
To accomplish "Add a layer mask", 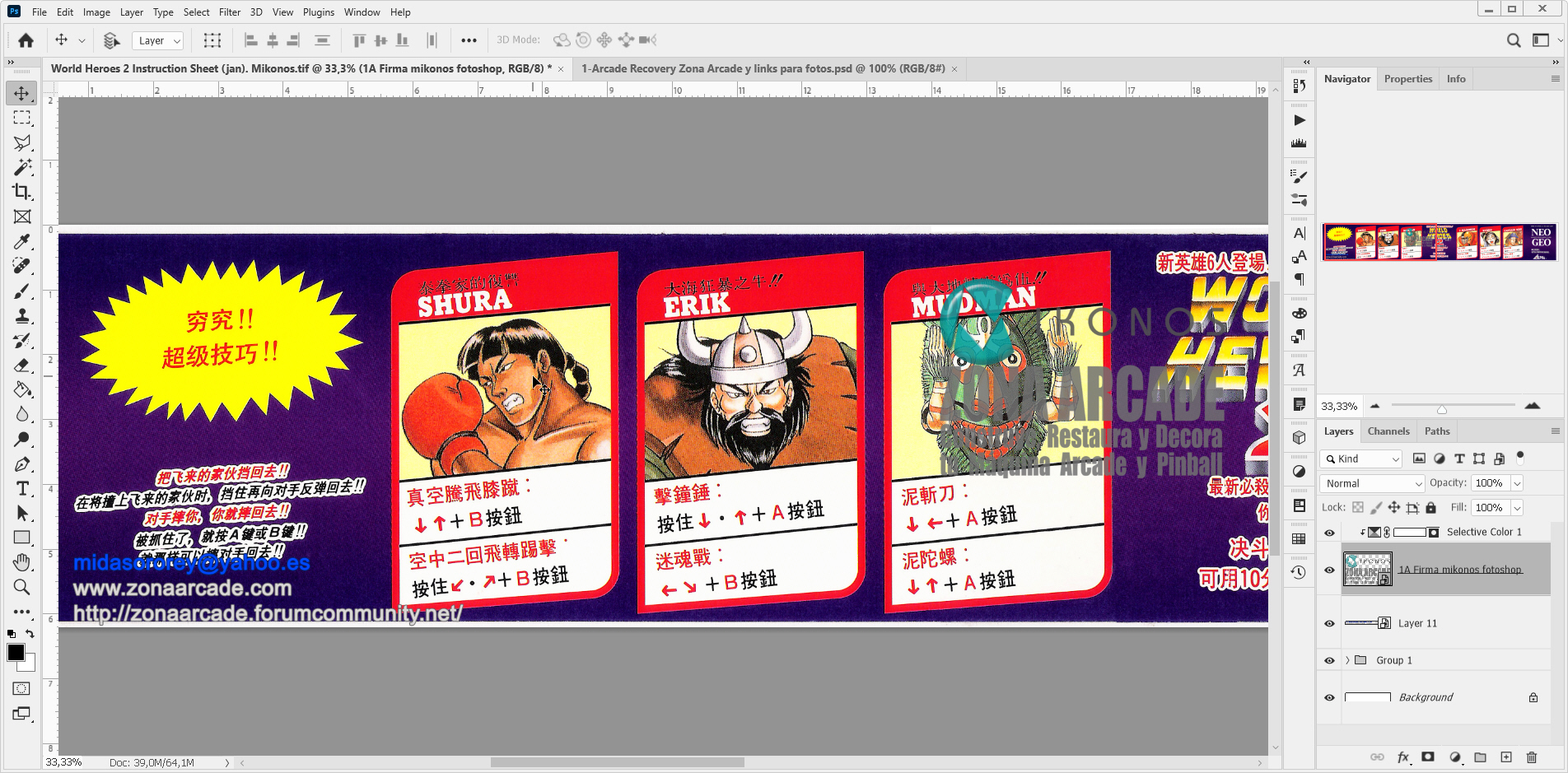I will coord(1426,757).
